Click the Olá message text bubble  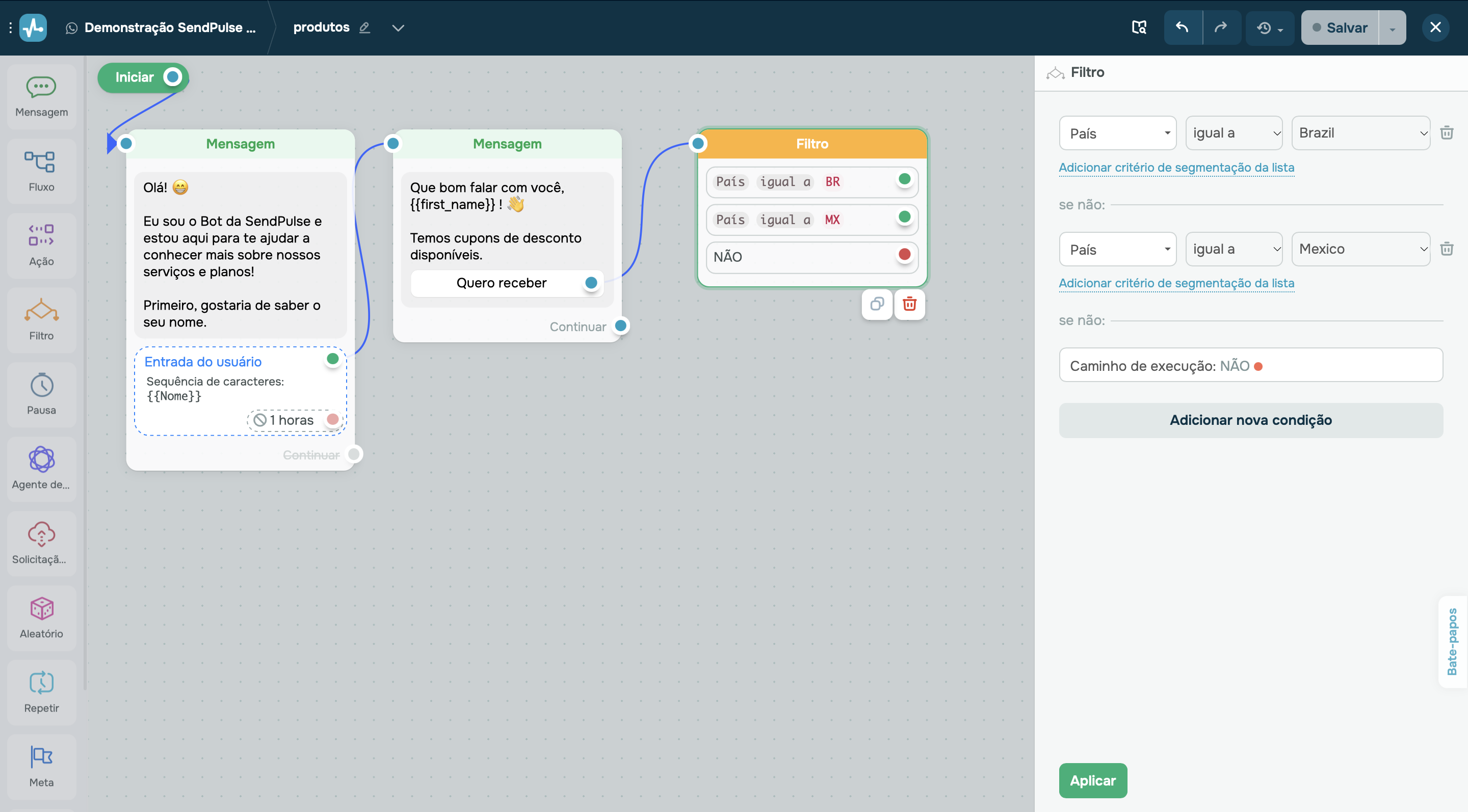(241, 255)
